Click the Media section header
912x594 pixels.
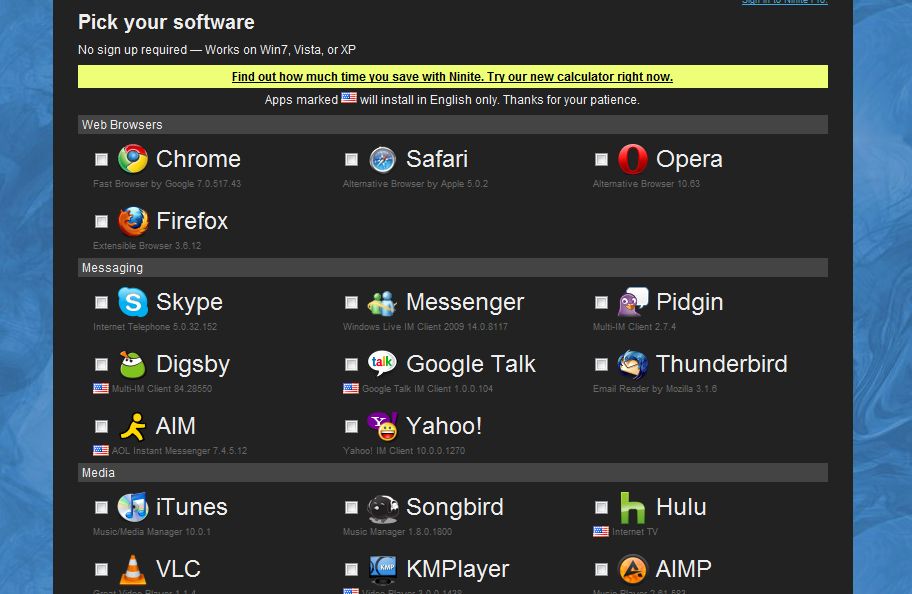453,472
